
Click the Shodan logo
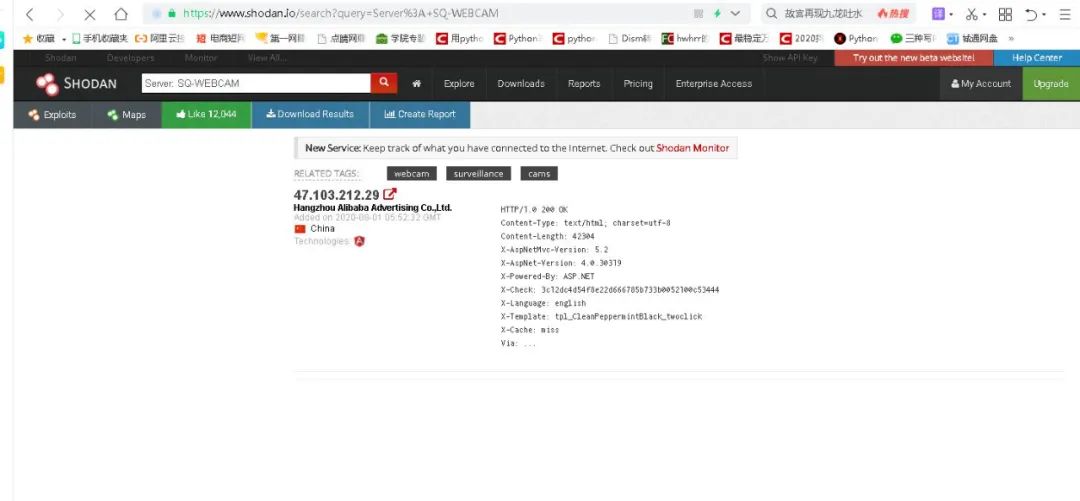point(76,83)
